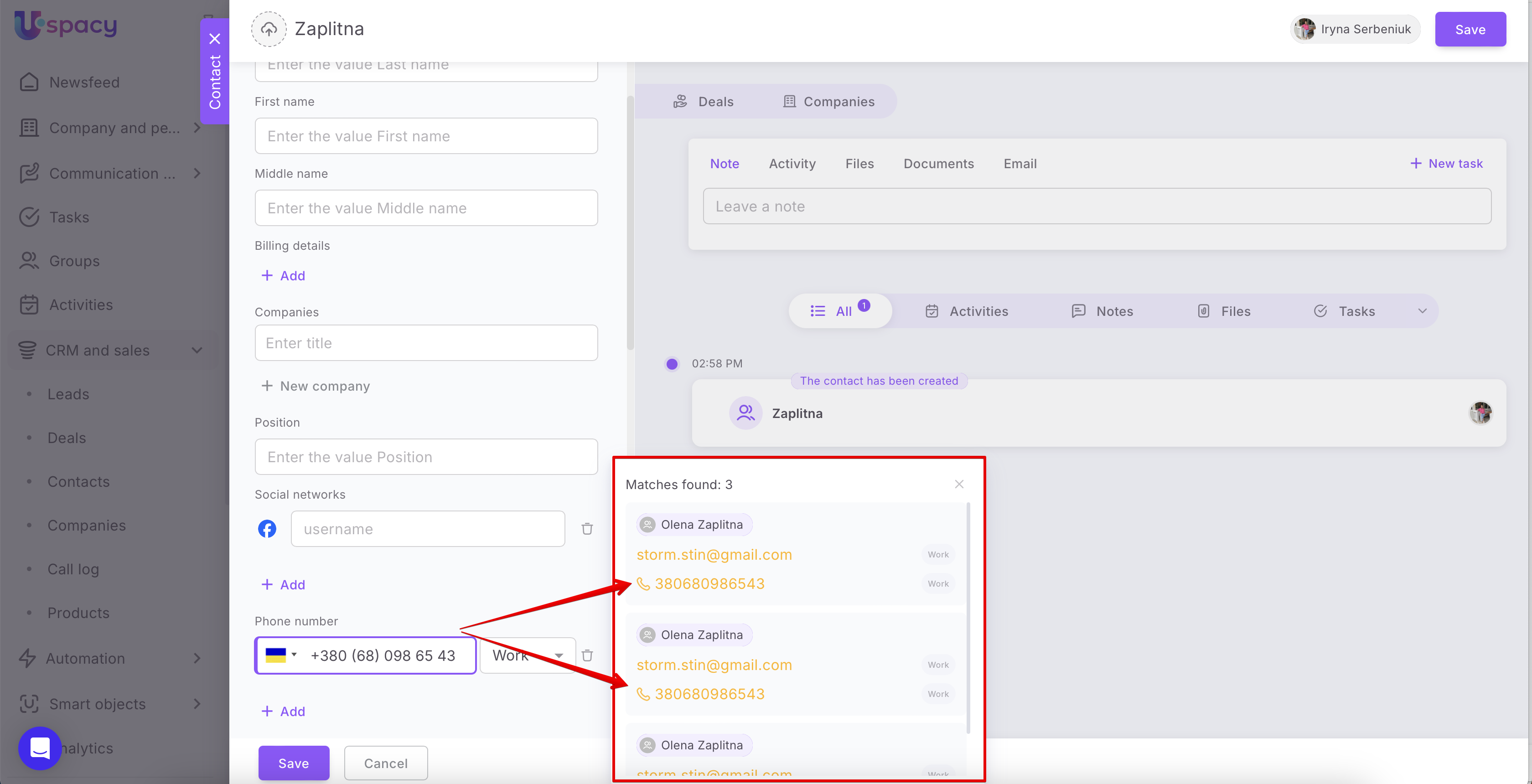Open the Companies tab
Screen dimensions: 1532x784
(x=828, y=102)
